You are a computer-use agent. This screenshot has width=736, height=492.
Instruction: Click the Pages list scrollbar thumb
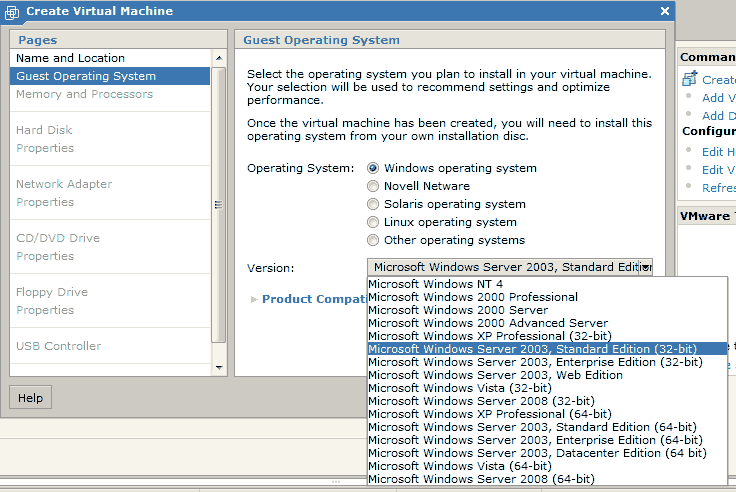[219, 205]
